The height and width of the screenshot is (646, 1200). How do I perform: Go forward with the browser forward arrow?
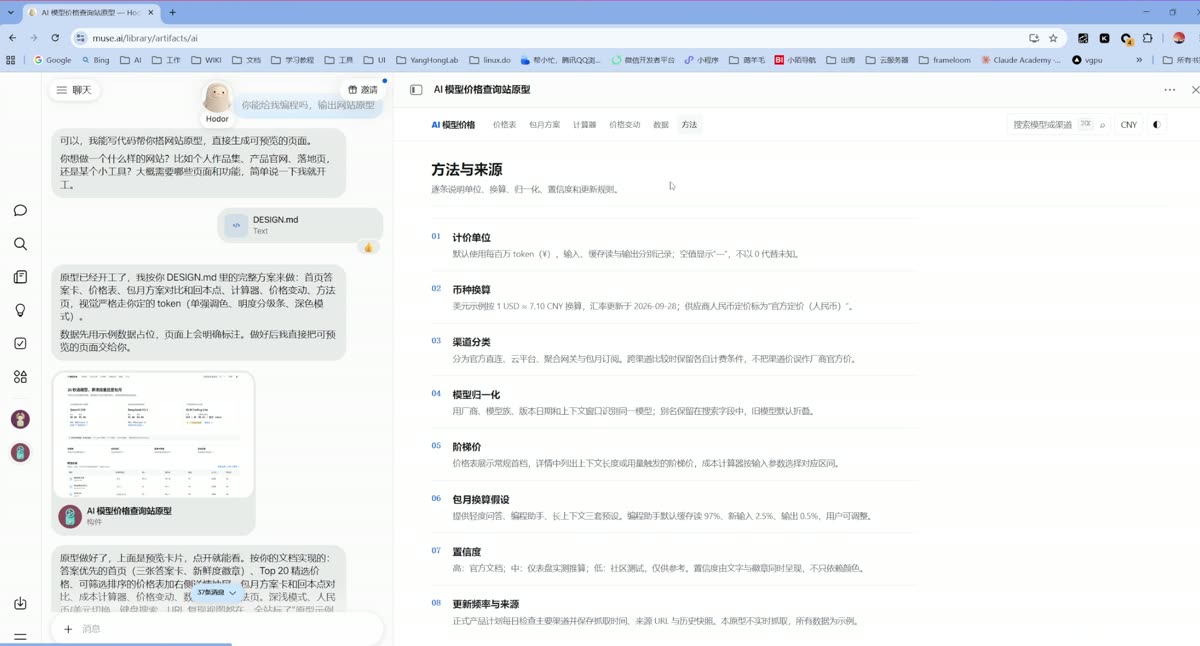click(x=33, y=37)
